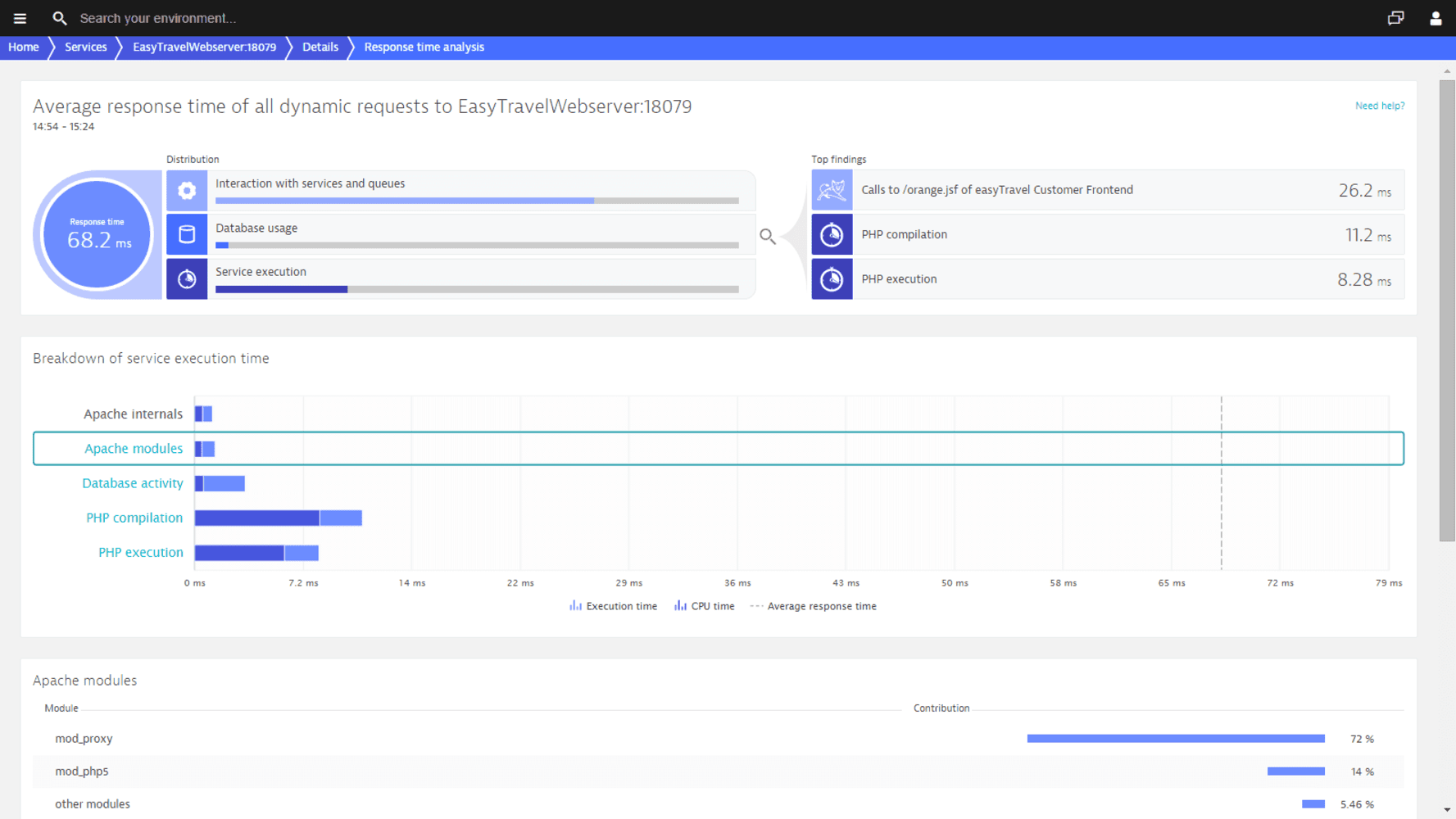Open EasyTravelWebserver:18079 breadcrumb
The width and height of the screenshot is (1456, 819).
coord(205,48)
